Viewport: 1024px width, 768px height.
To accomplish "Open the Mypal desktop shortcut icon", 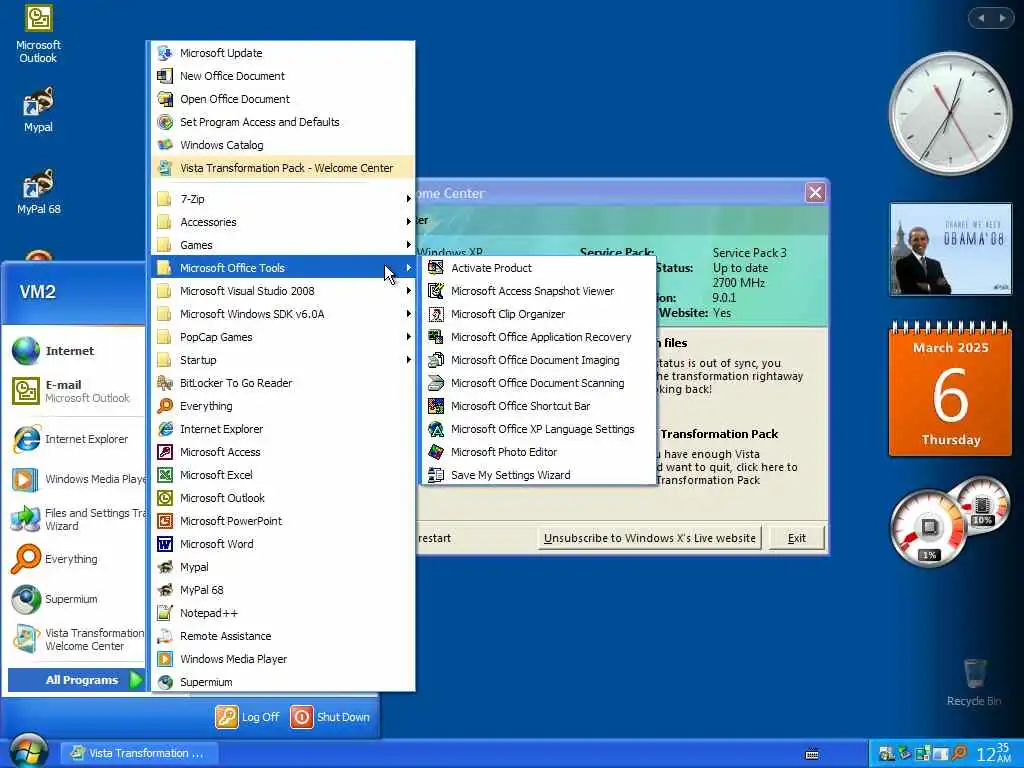I will [38, 110].
